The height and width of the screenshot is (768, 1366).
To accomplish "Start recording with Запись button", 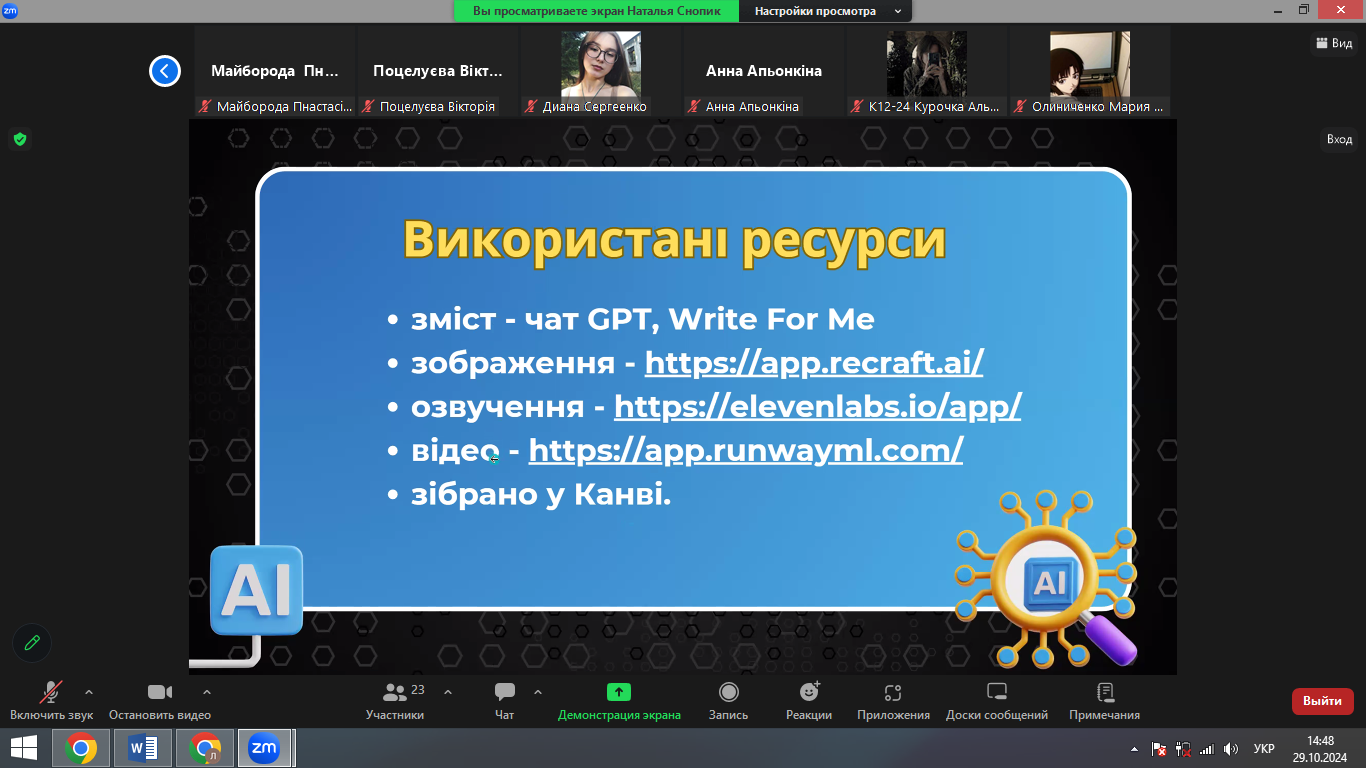I will tap(729, 692).
